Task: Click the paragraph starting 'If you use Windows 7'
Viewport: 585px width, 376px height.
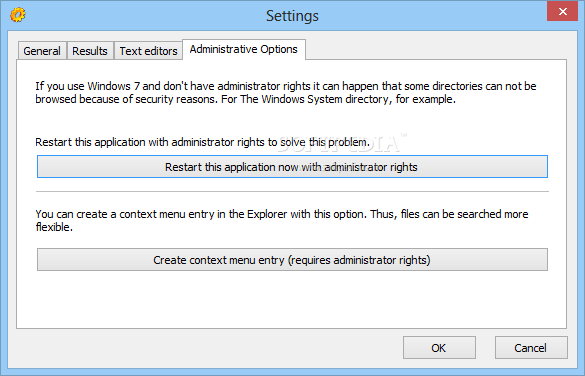Action: [286, 93]
